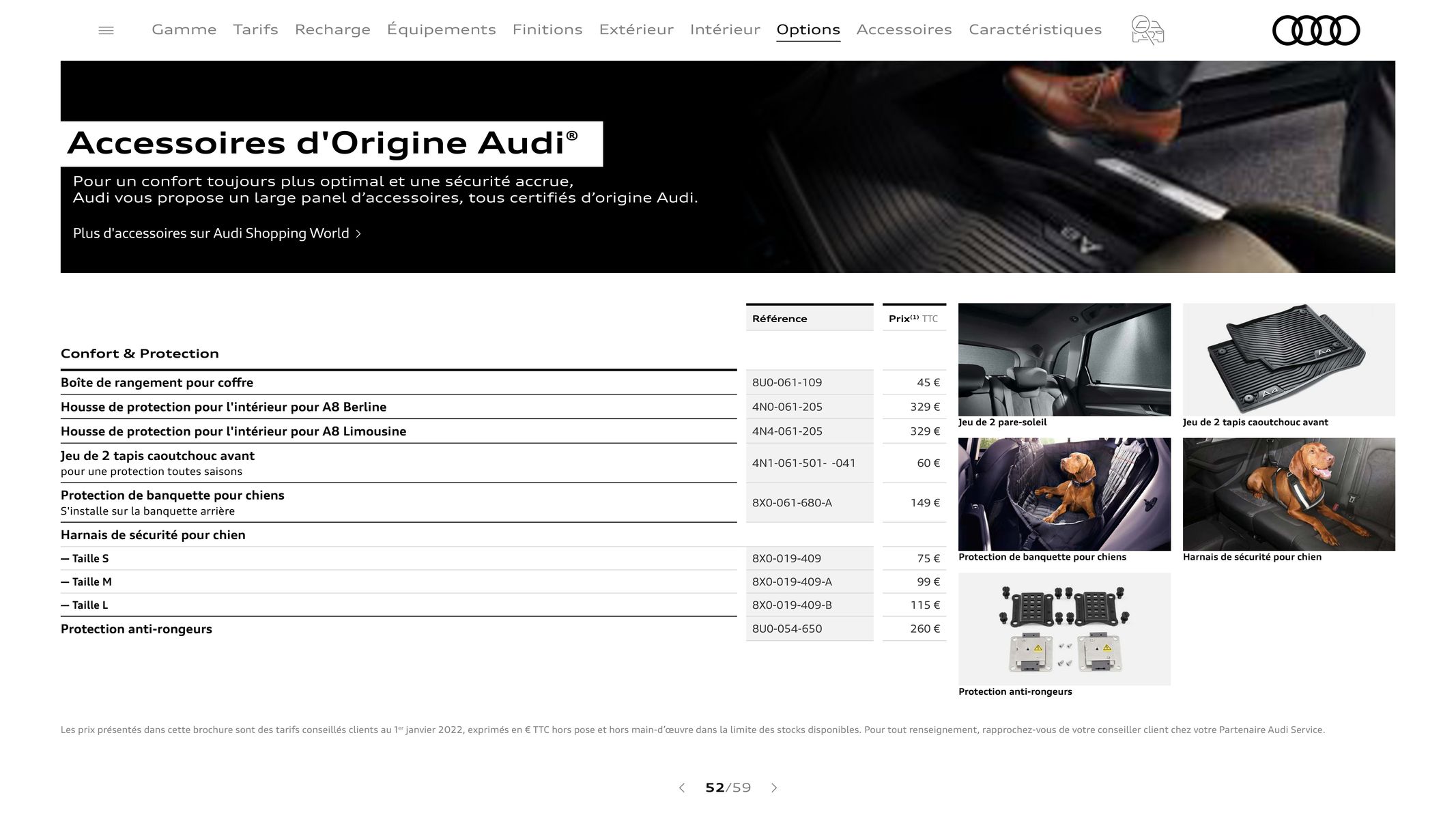Screen dimensions: 1456x819
Task: Click Harnais de sécurité pour chien row heading
Action: pos(153,535)
